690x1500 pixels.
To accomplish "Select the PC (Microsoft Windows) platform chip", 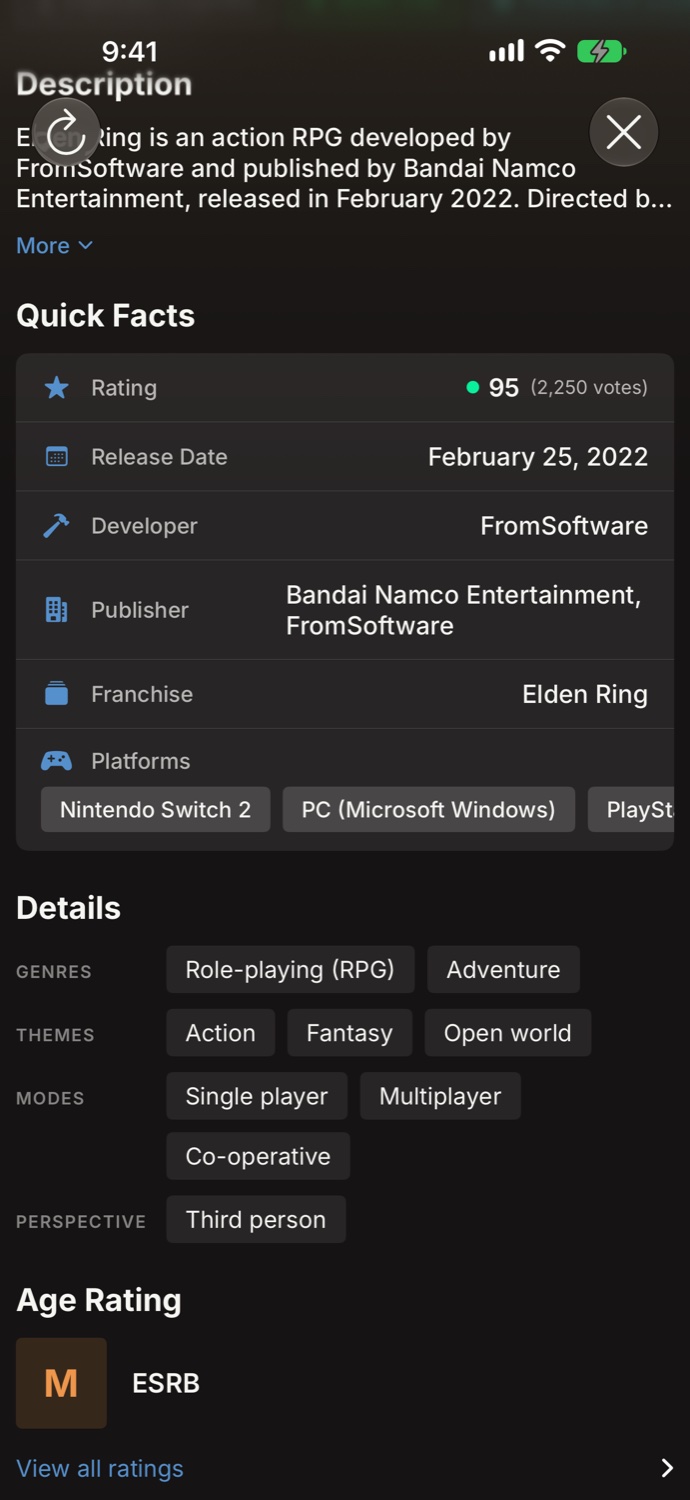I will 429,810.
